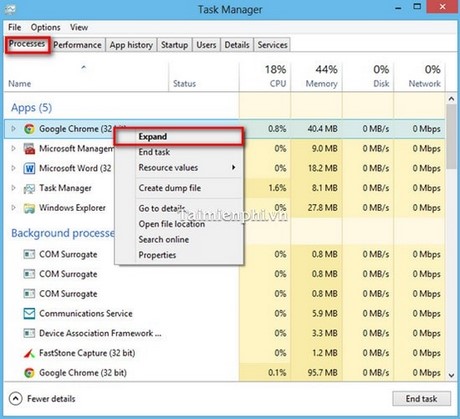Click the scrollbar up arrow
The image size is (460, 419).
(x=451, y=99)
